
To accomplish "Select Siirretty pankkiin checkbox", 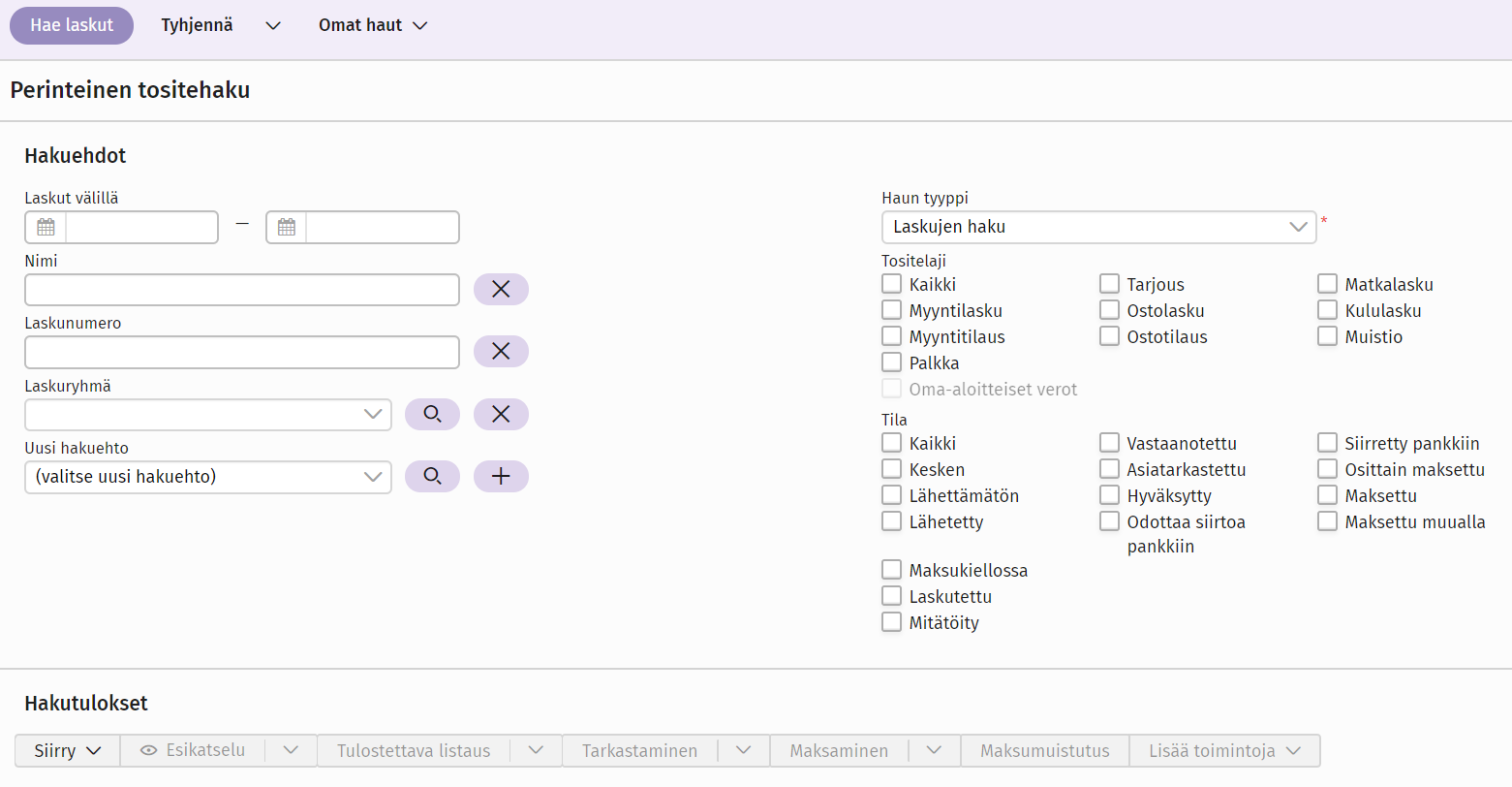I will (x=1328, y=443).
